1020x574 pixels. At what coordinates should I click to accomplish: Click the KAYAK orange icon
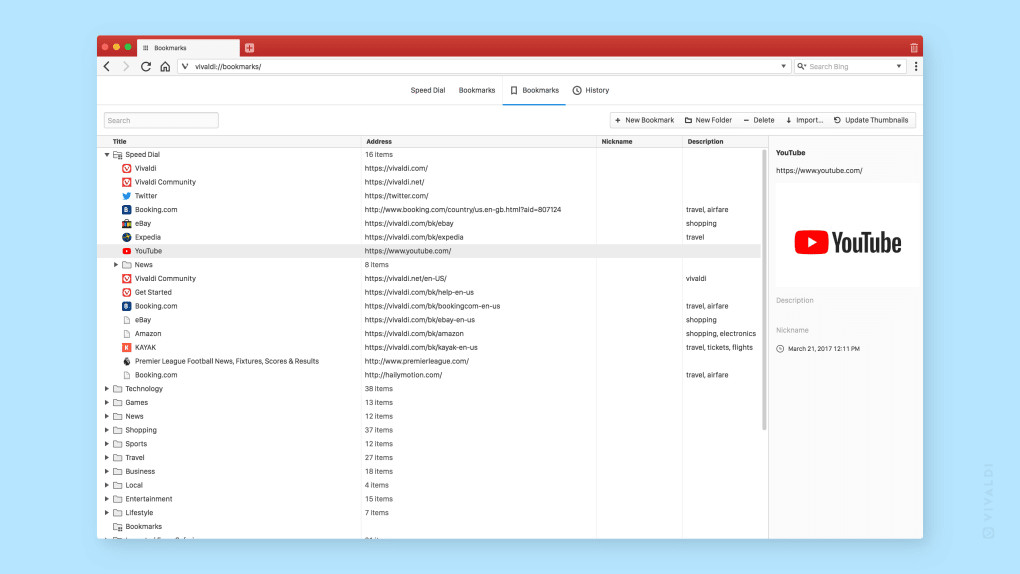click(x=127, y=347)
